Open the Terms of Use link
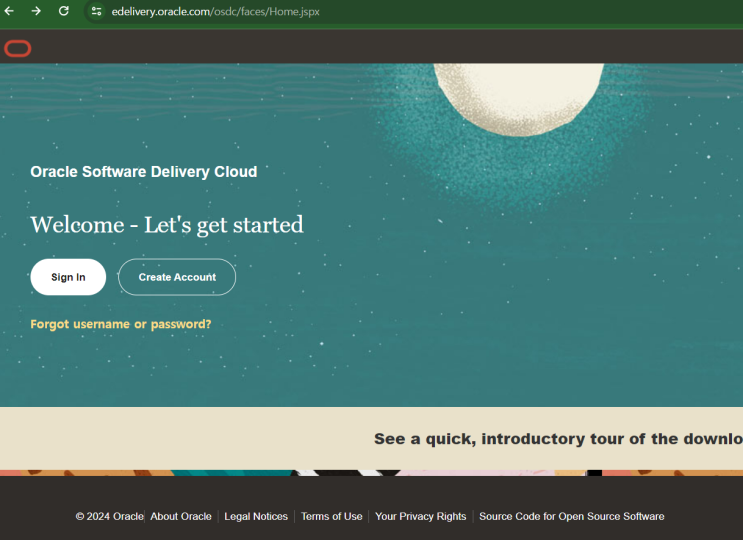The image size is (743, 540). [x=332, y=516]
